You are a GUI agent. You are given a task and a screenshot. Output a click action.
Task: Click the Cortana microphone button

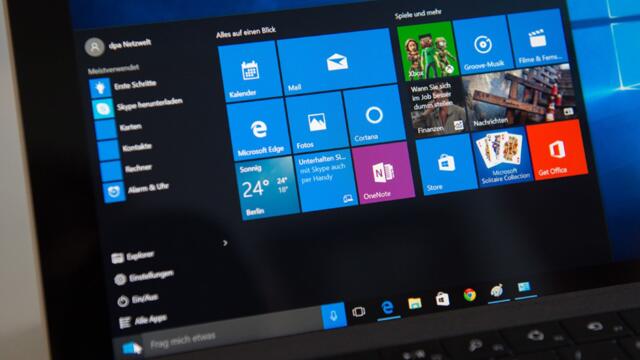(333, 316)
